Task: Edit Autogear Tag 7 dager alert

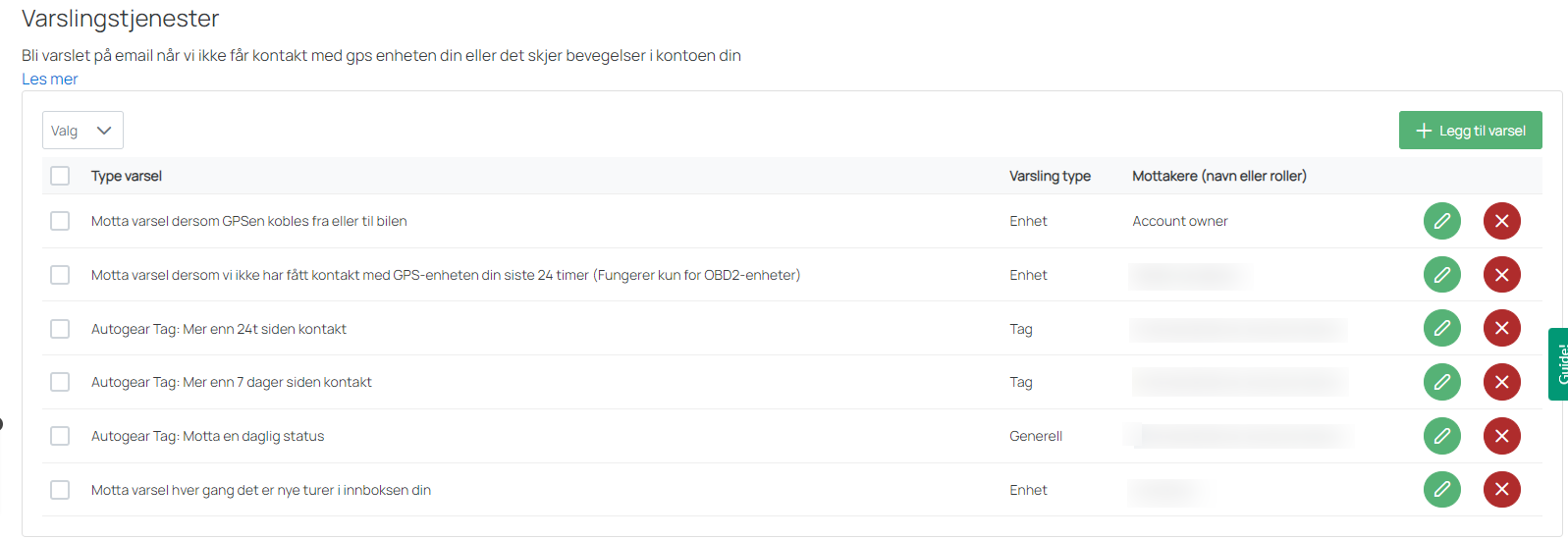Action: click(1441, 382)
